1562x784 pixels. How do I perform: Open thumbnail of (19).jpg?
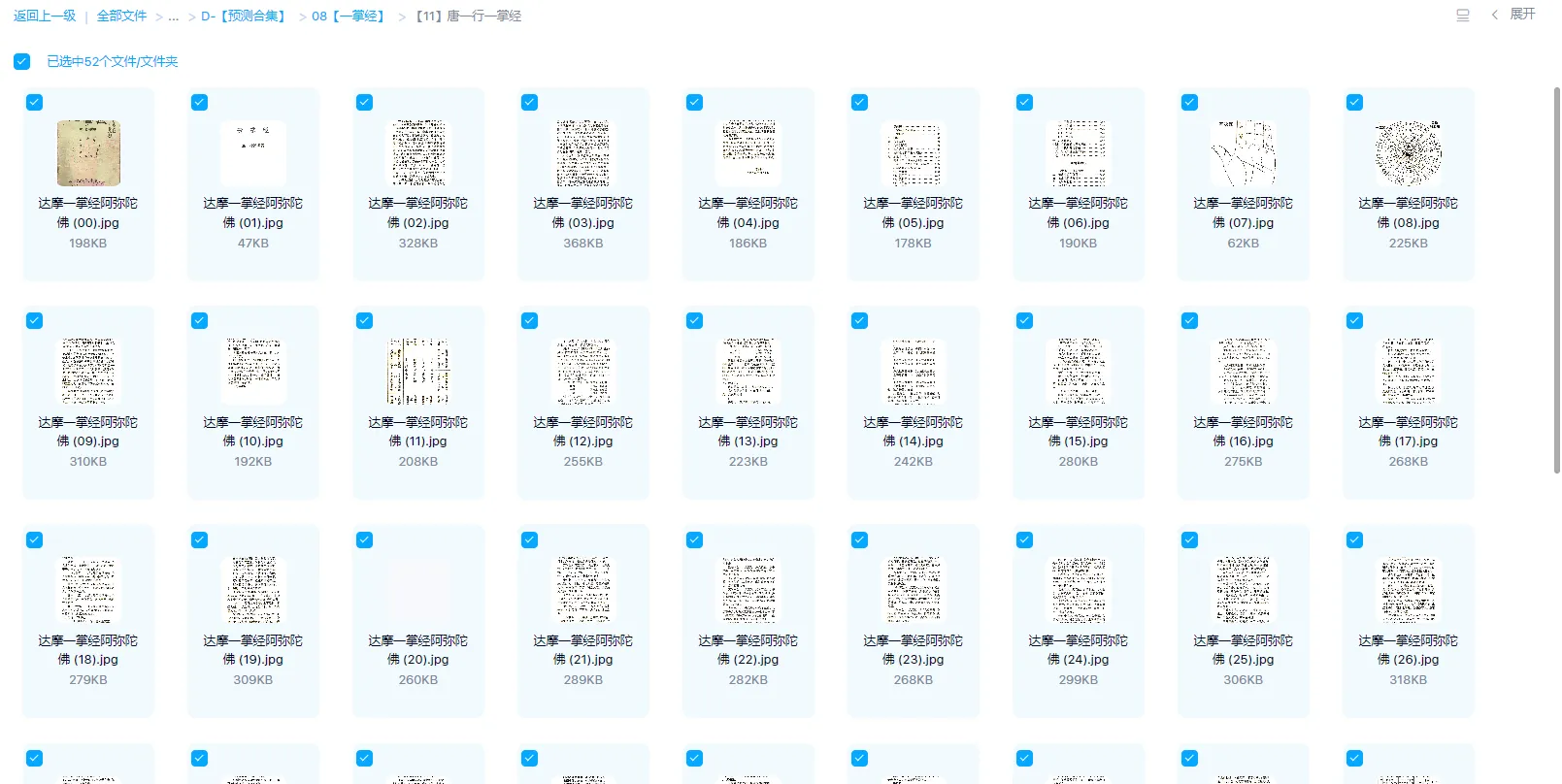coord(253,589)
